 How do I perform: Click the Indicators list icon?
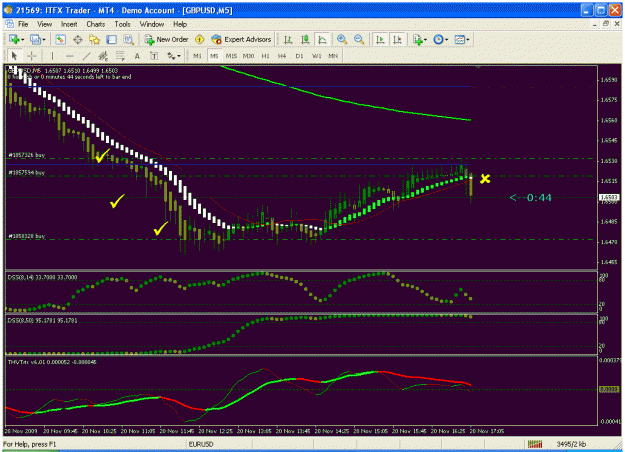(x=417, y=39)
